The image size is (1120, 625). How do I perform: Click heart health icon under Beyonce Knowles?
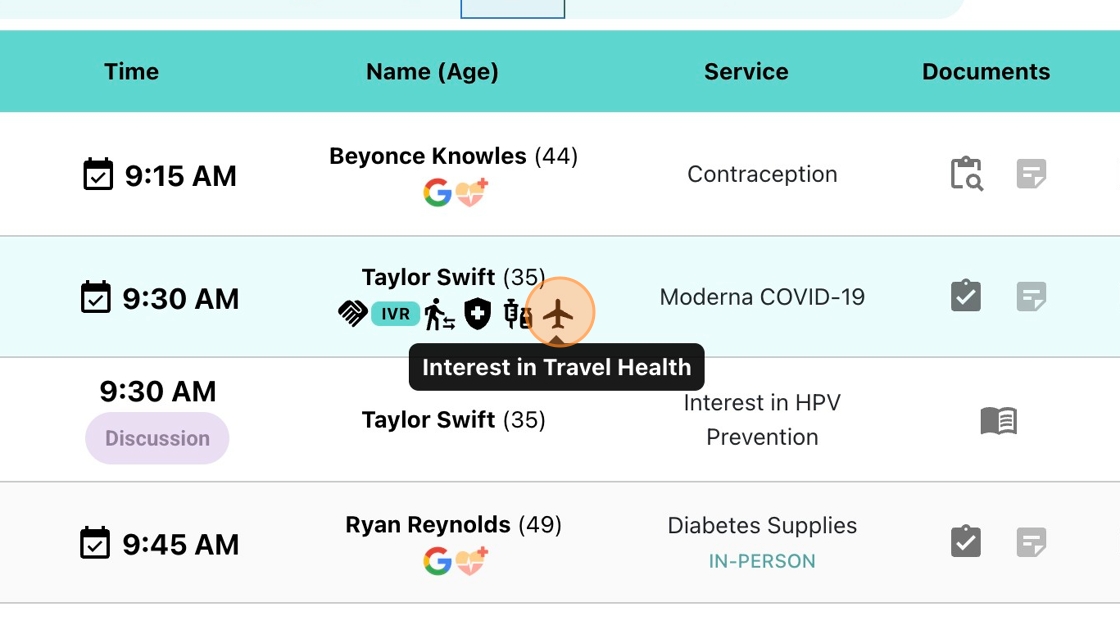(472, 193)
